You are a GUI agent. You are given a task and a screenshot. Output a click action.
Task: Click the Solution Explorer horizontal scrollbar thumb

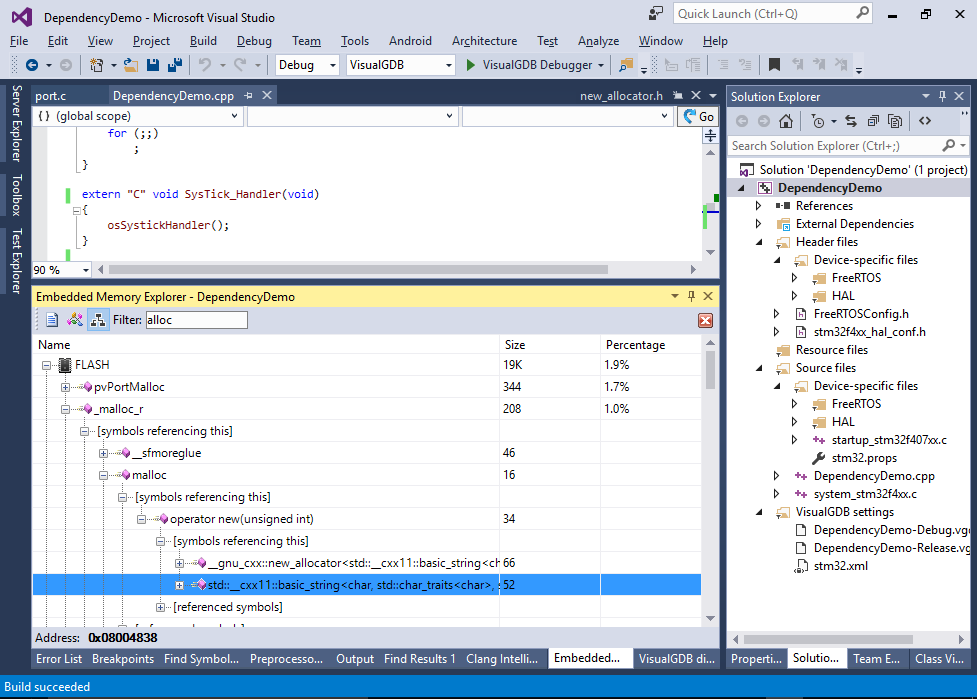coord(828,639)
